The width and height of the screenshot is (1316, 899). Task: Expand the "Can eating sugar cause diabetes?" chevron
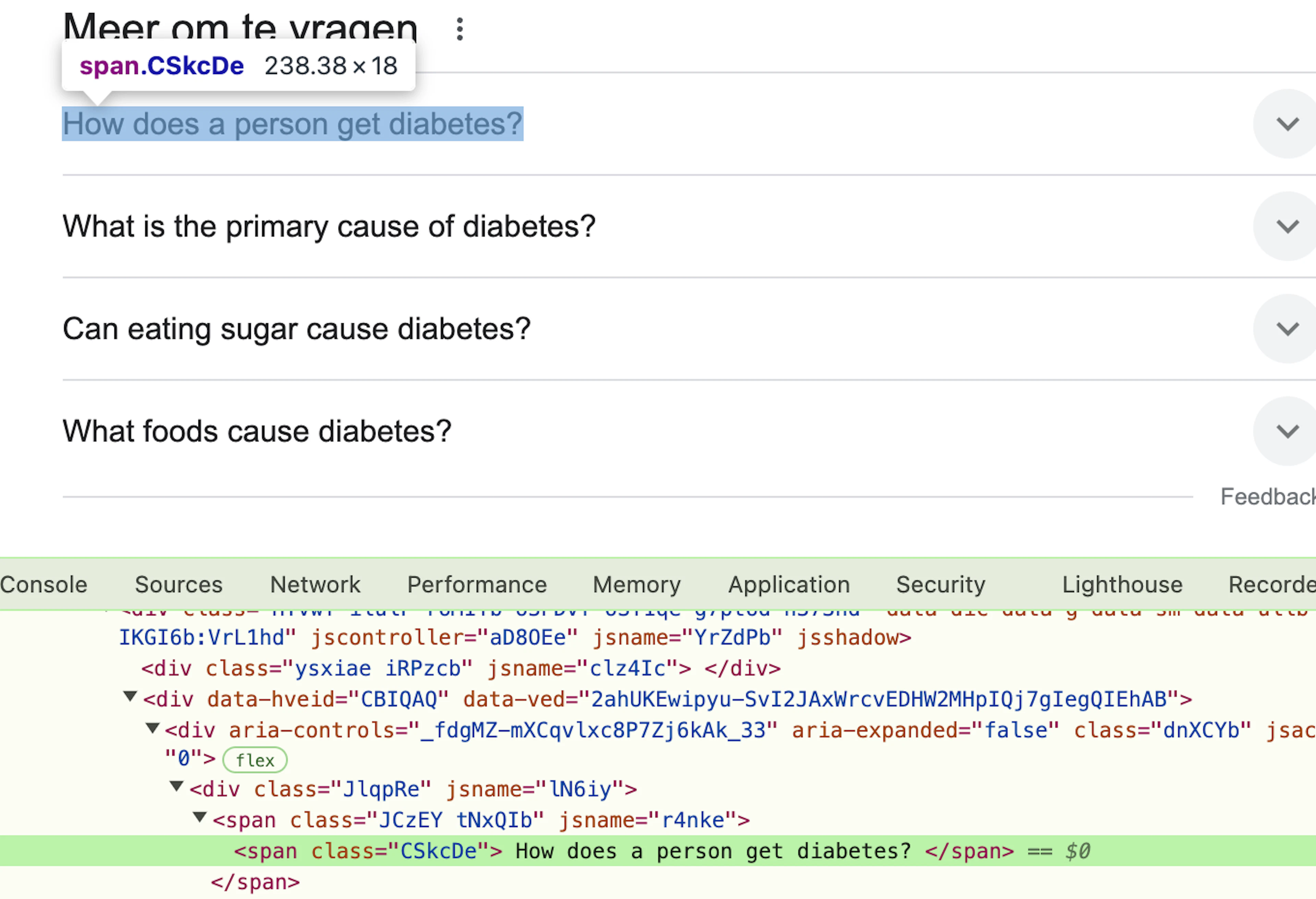(1287, 328)
